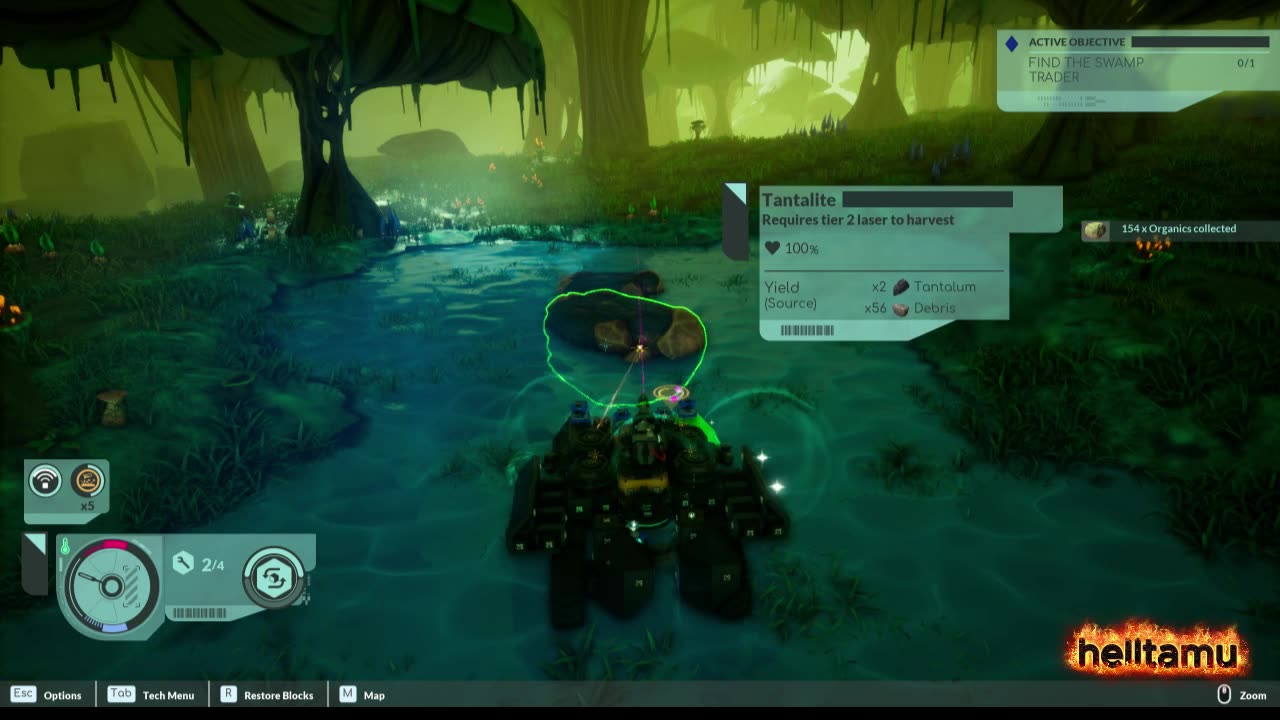Viewport: 1280px width, 720px height.
Task: Click the 0/1 objective counter
Action: (1246, 63)
